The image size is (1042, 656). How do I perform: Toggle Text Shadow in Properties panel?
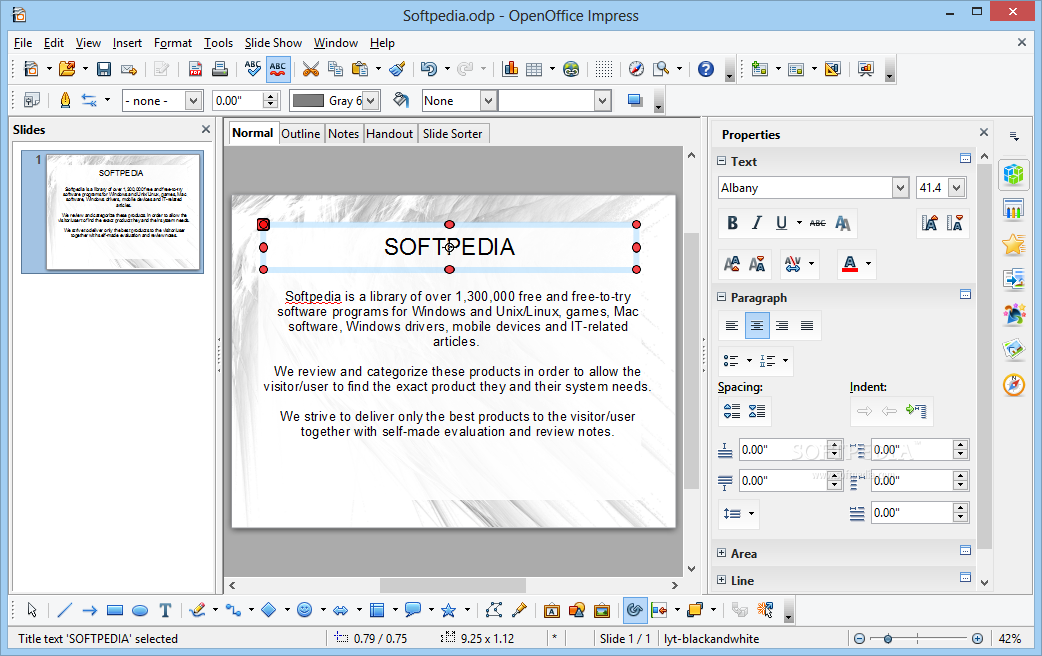(x=843, y=223)
